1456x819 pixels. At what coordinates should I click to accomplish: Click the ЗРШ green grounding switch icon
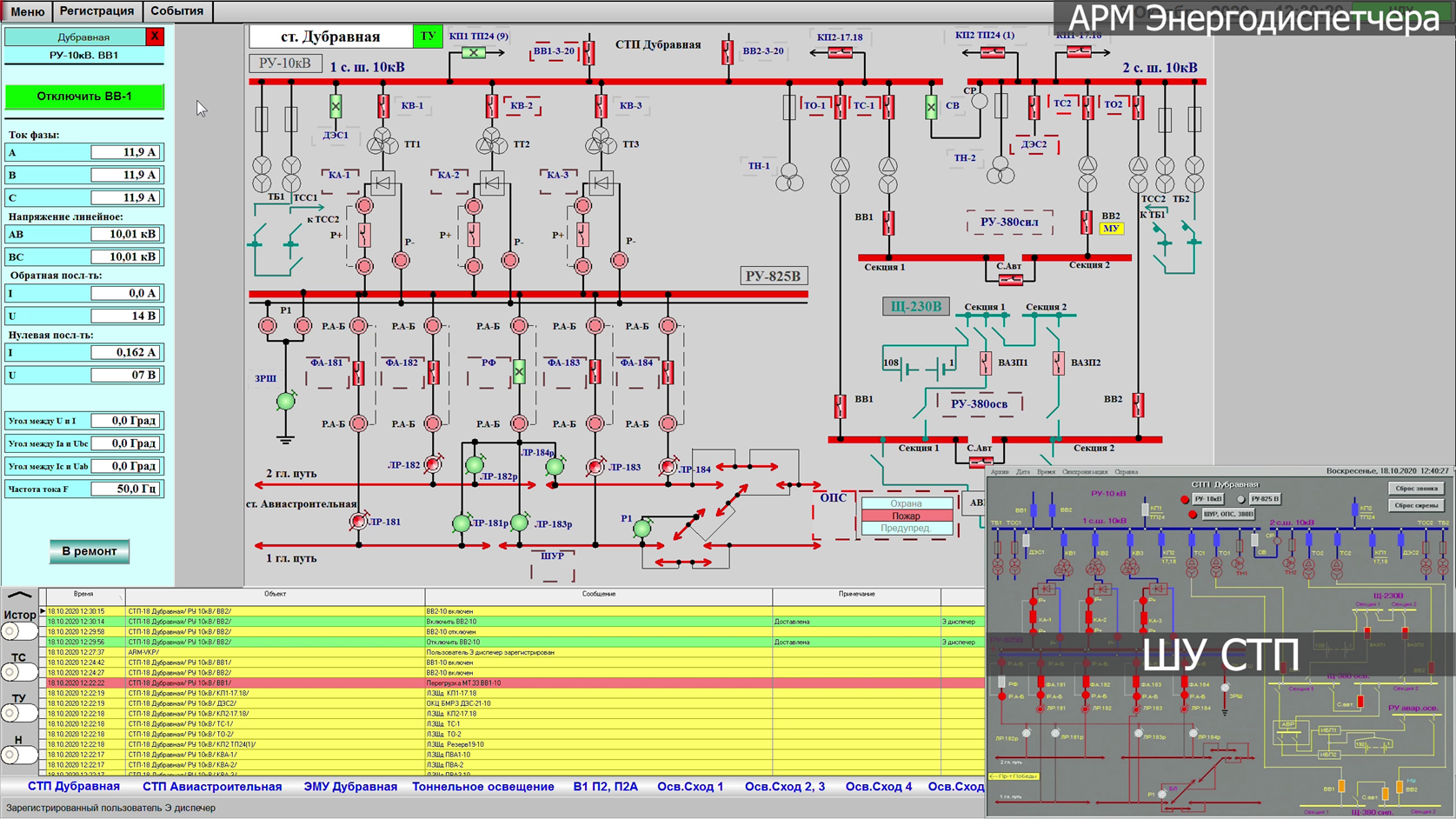286,401
